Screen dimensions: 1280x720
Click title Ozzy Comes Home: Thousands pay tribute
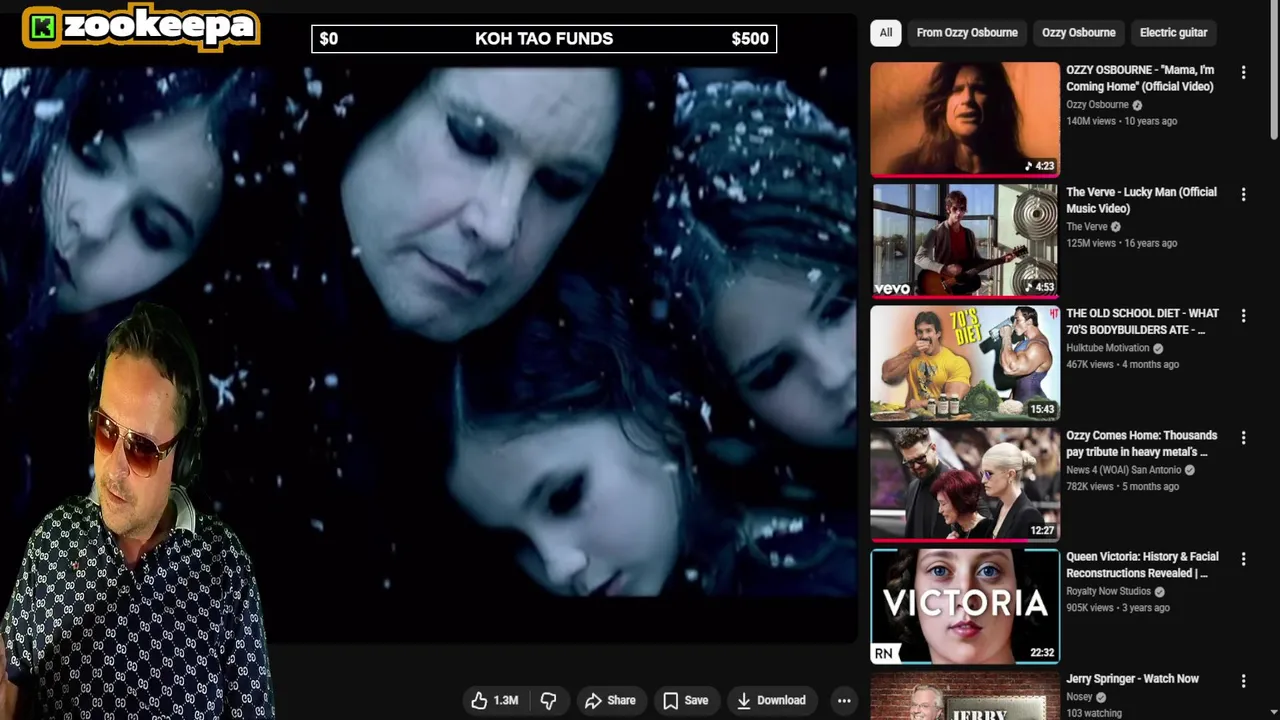[x=1141, y=443]
